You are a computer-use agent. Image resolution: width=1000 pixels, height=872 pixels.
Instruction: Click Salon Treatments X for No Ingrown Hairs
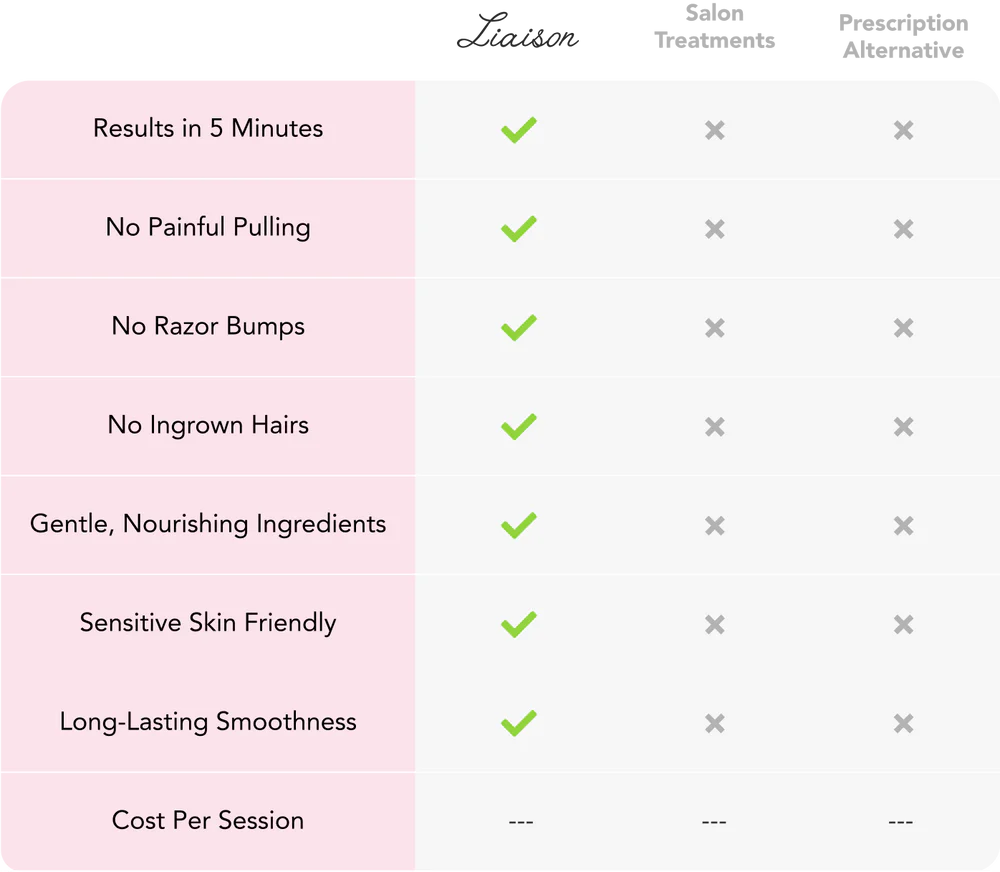click(714, 427)
